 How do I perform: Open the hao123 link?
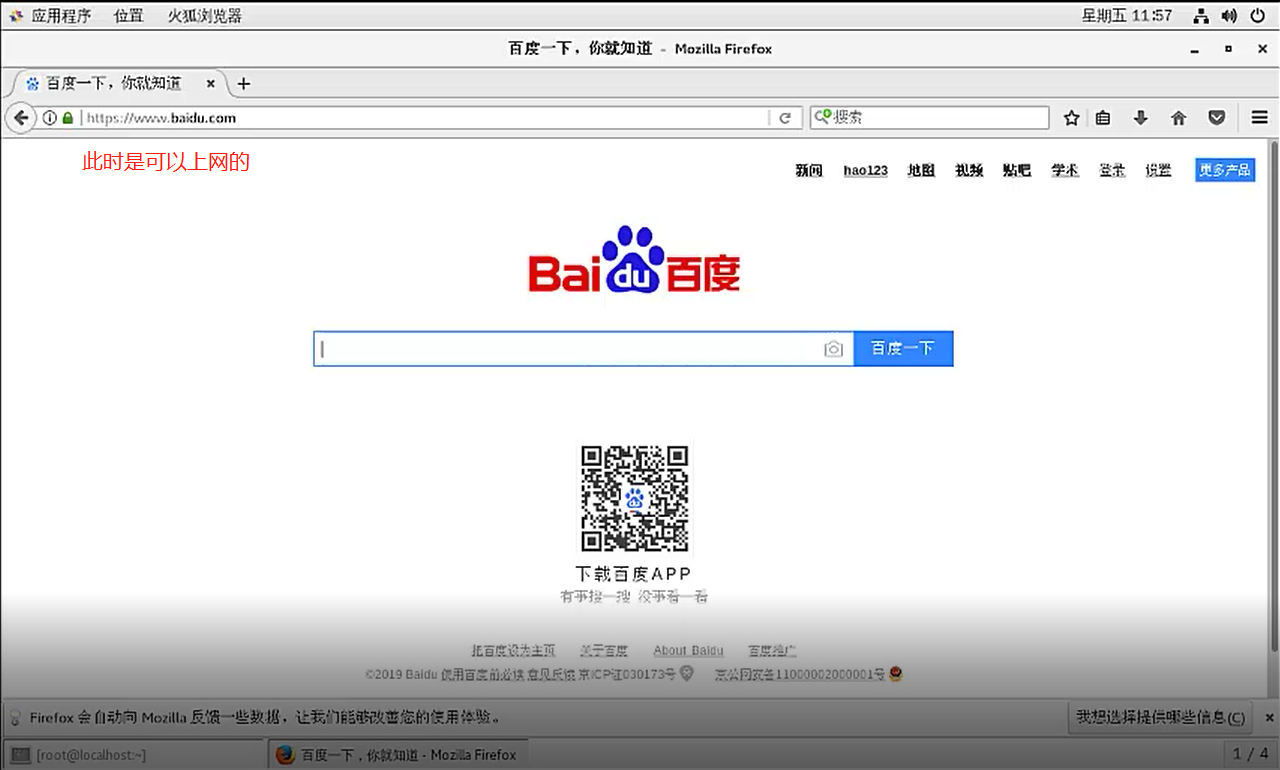tap(865, 170)
